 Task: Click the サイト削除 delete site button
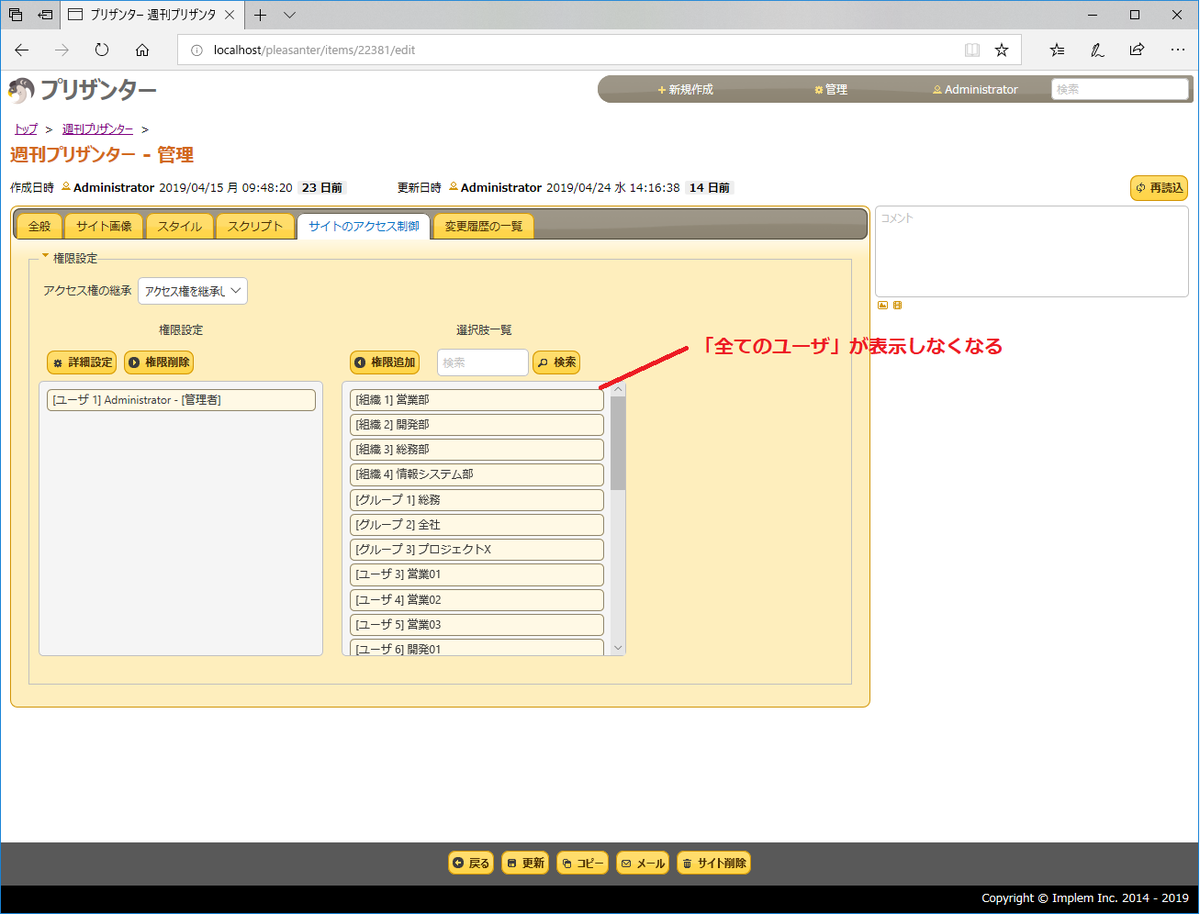713,862
